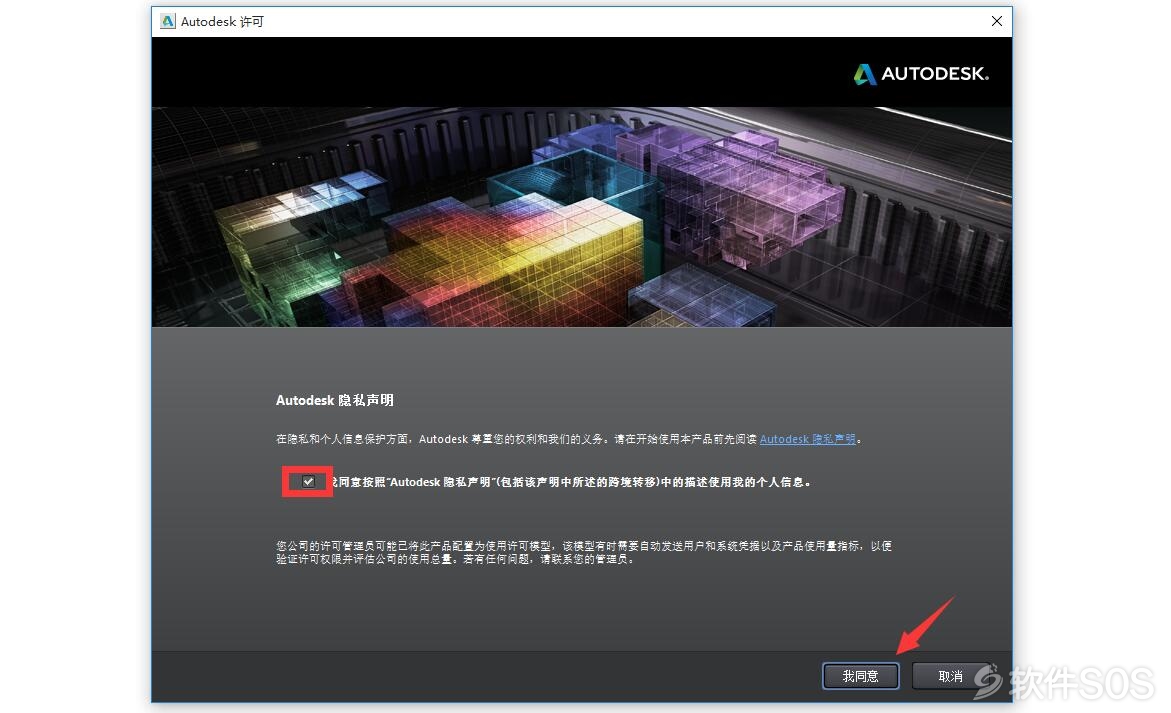Click the paragraph starting 您公司的许可管理员
Image resolution: width=1171 pixels, height=713 pixels.
(x=584, y=552)
